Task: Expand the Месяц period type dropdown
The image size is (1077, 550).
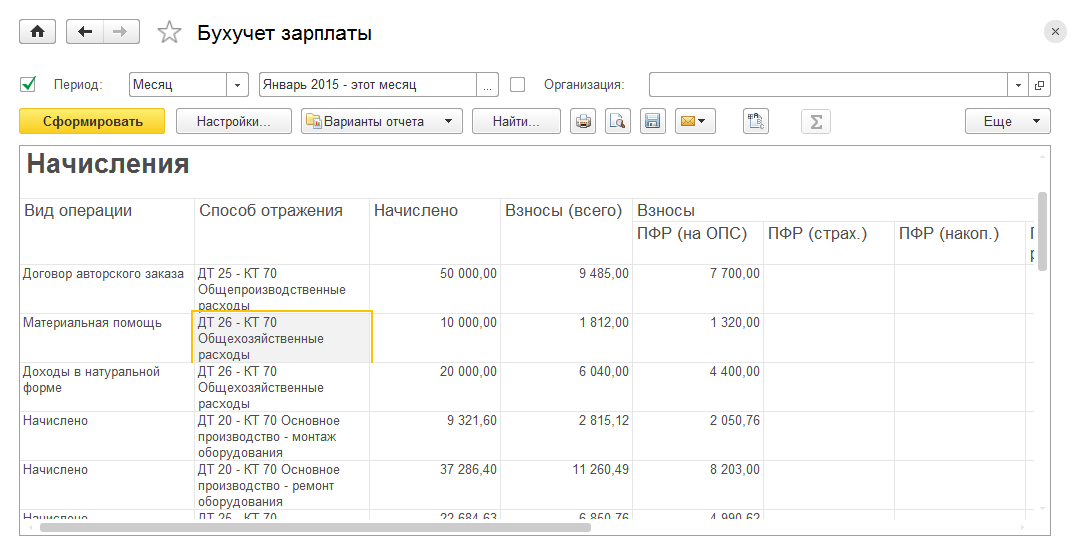Action: coord(238,85)
